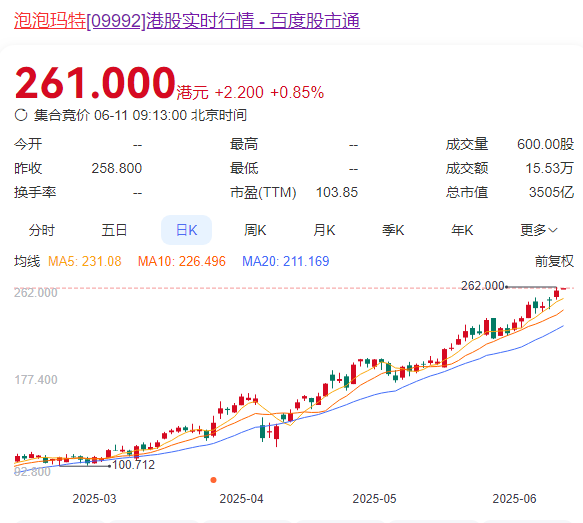Select the 年K chart tab

(x=462, y=230)
